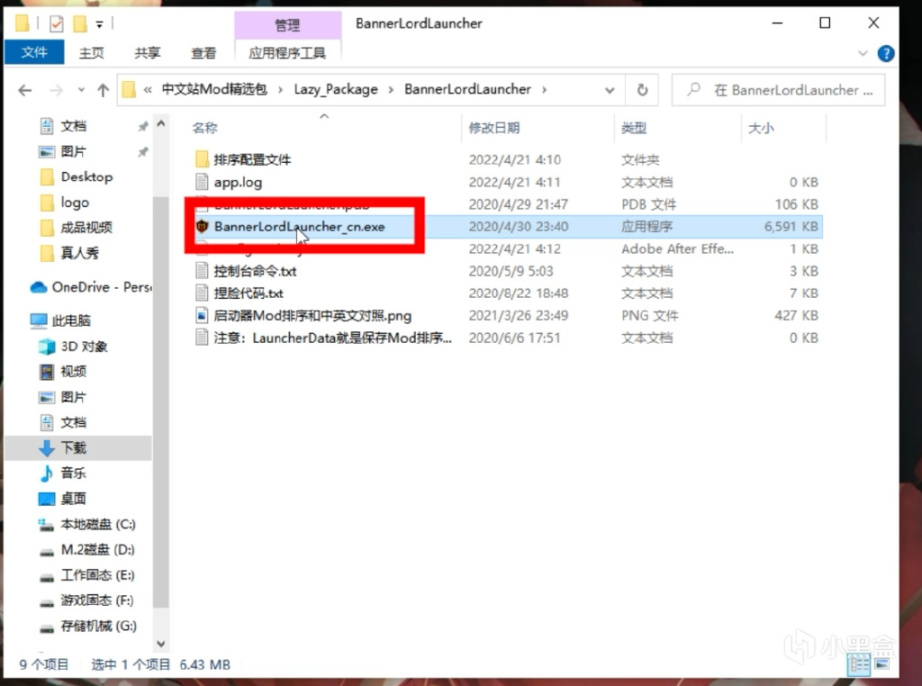Click the 管理 contextual tab header
This screenshot has height=686, width=922.
[288, 25]
